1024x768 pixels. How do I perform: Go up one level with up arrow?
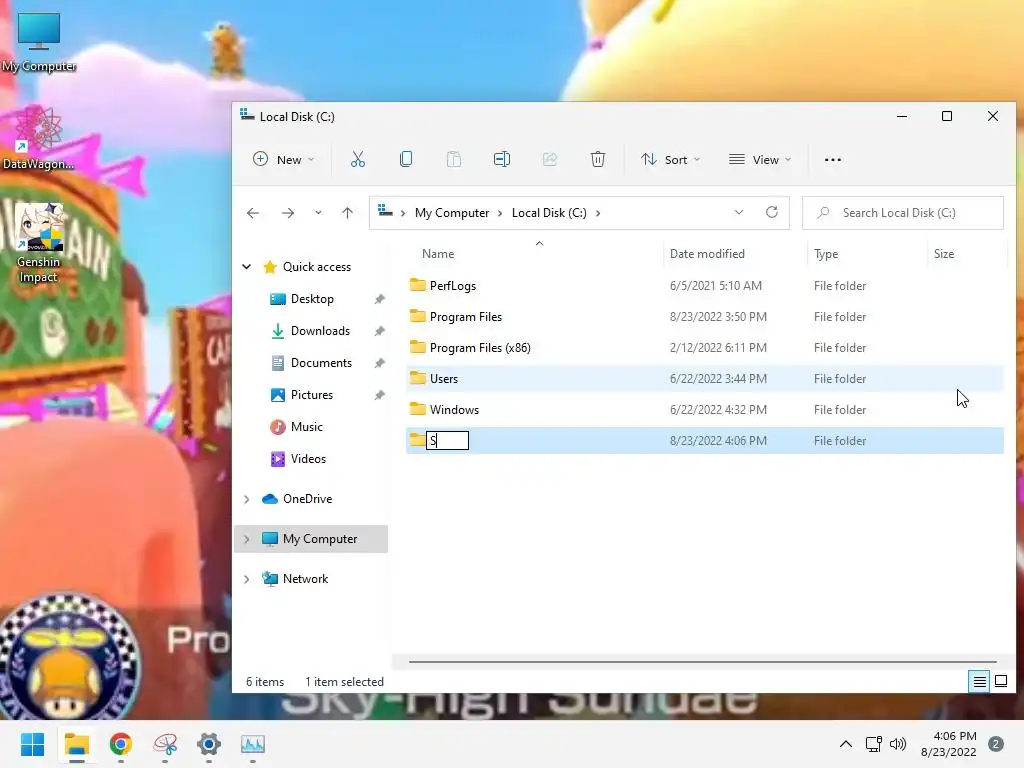[x=347, y=213]
